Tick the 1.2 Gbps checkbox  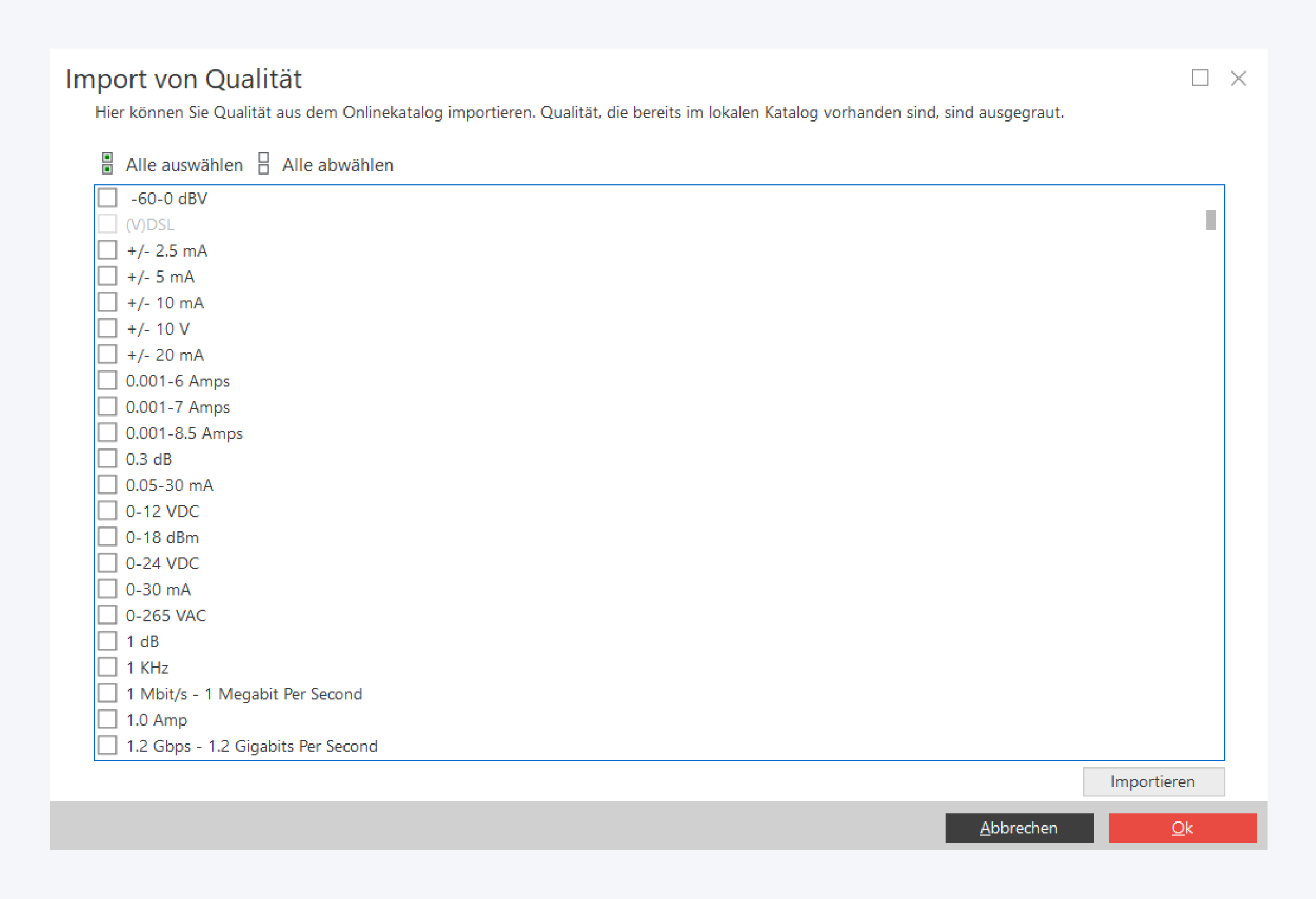click(x=107, y=746)
